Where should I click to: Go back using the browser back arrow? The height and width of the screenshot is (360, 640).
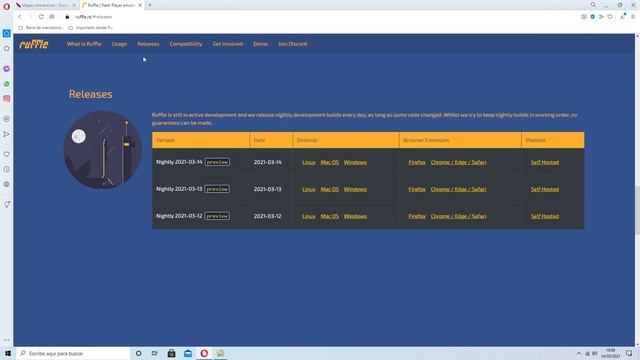(19, 17)
